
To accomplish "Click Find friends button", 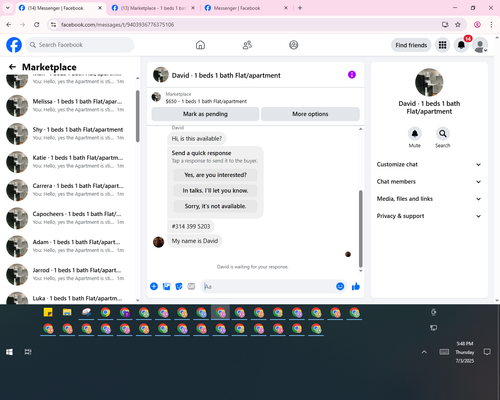I will [411, 45].
